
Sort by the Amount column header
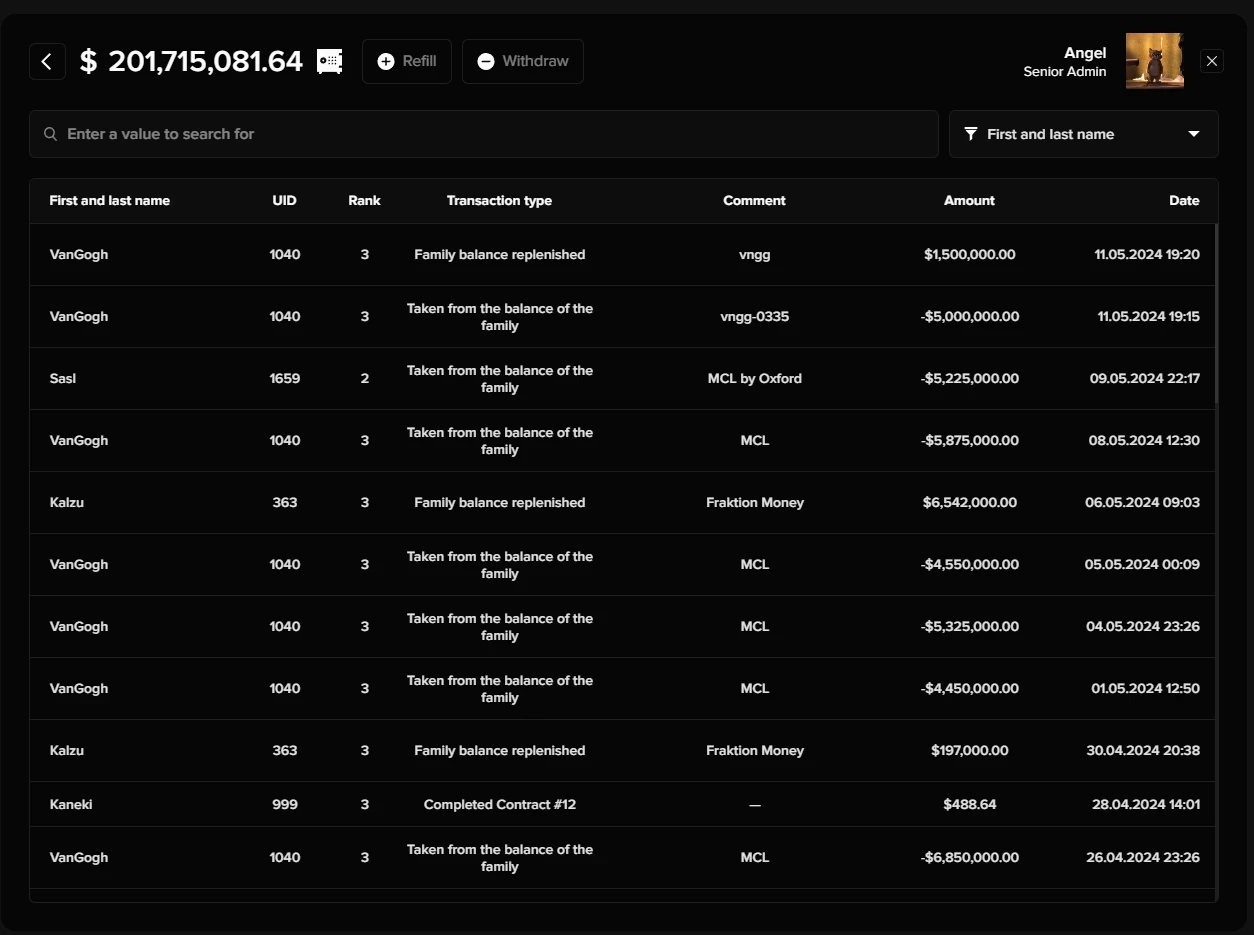tap(969, 201)
